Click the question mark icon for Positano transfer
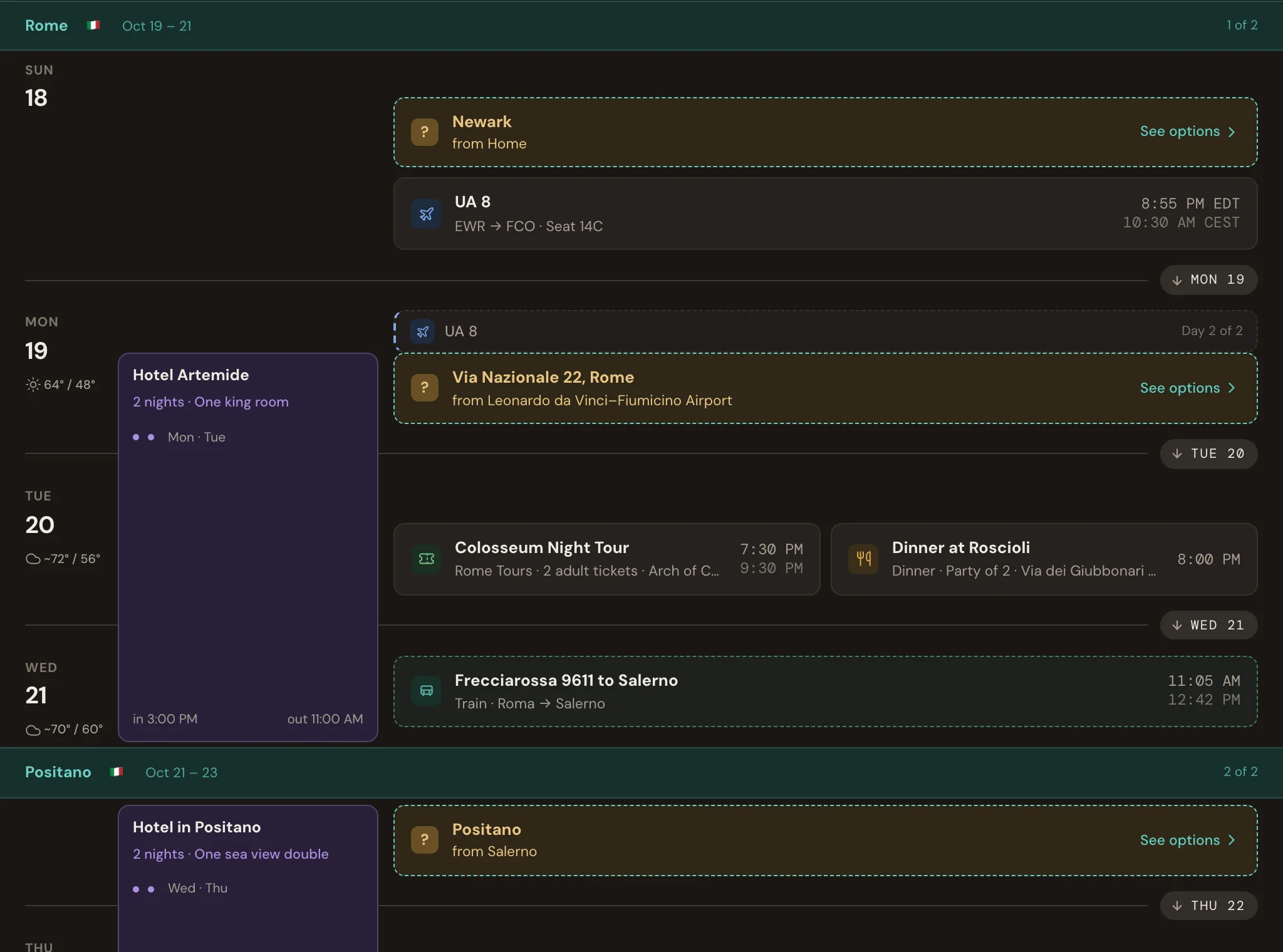The height and width of the screenshot is (952, 1283). coord(425,840)
